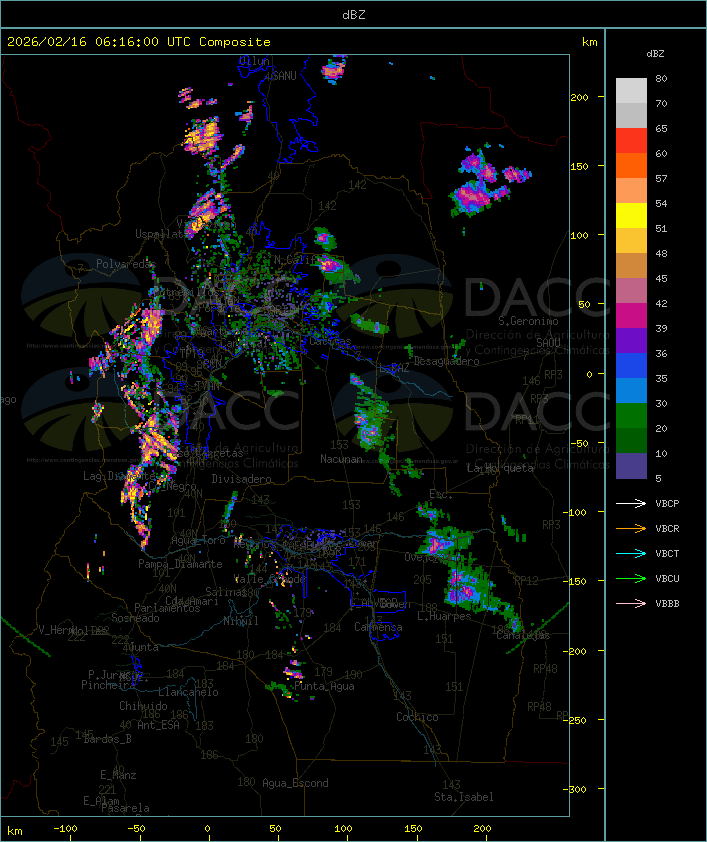This screenshot has height=842, width=707.
Task: Click the Sta.Isabel place label
Action: pyautogui.click(x=464, y=797)
